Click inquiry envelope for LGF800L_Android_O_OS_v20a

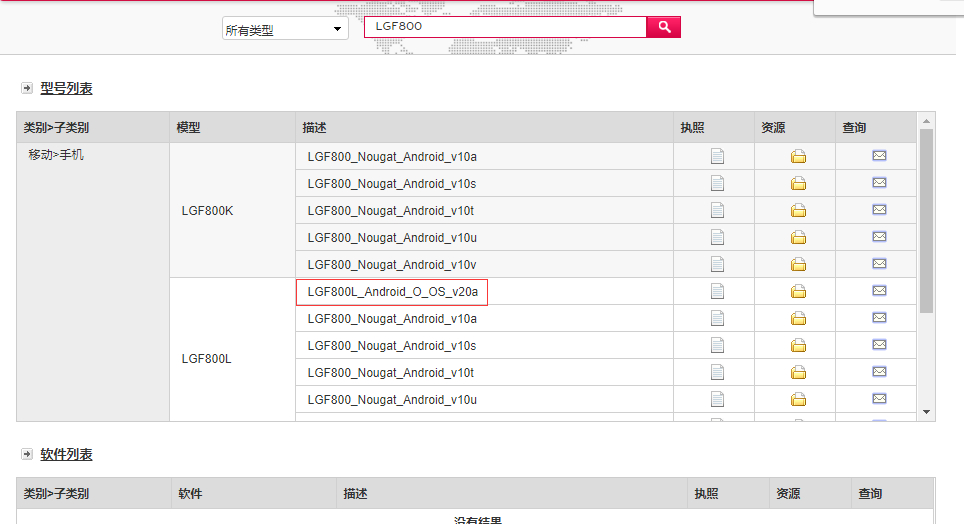click(879, 291)
